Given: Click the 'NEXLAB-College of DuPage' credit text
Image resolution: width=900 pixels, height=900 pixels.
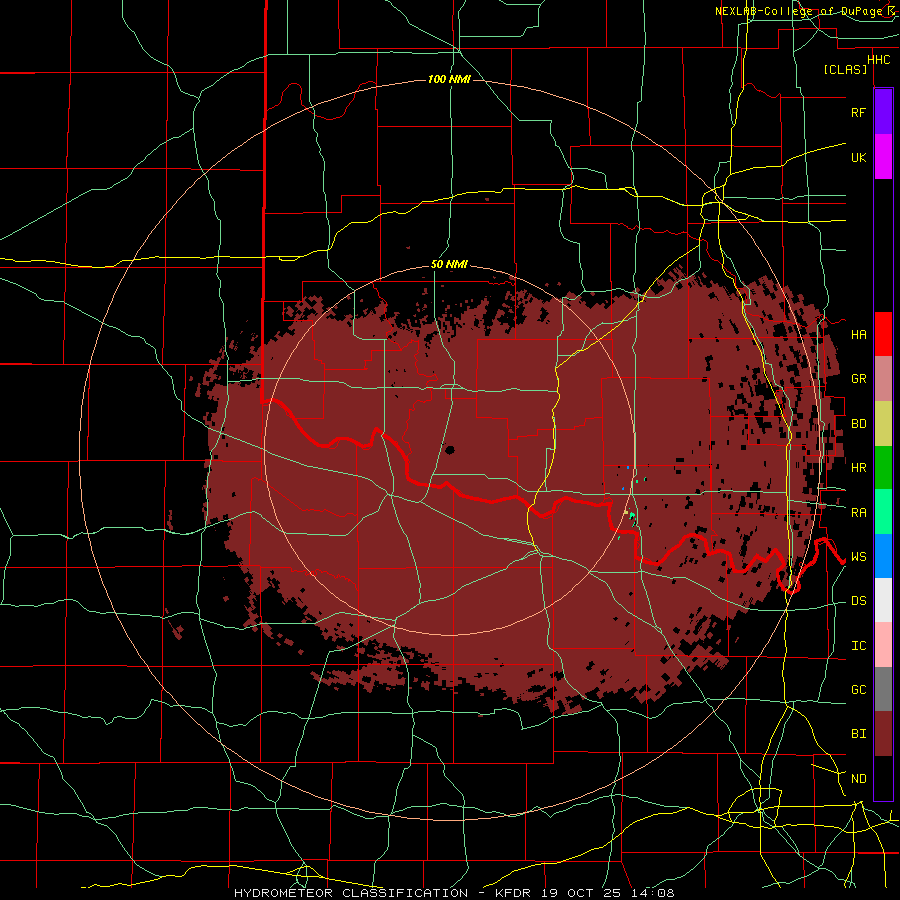Looking at the screenshot, I should point(797,11).
